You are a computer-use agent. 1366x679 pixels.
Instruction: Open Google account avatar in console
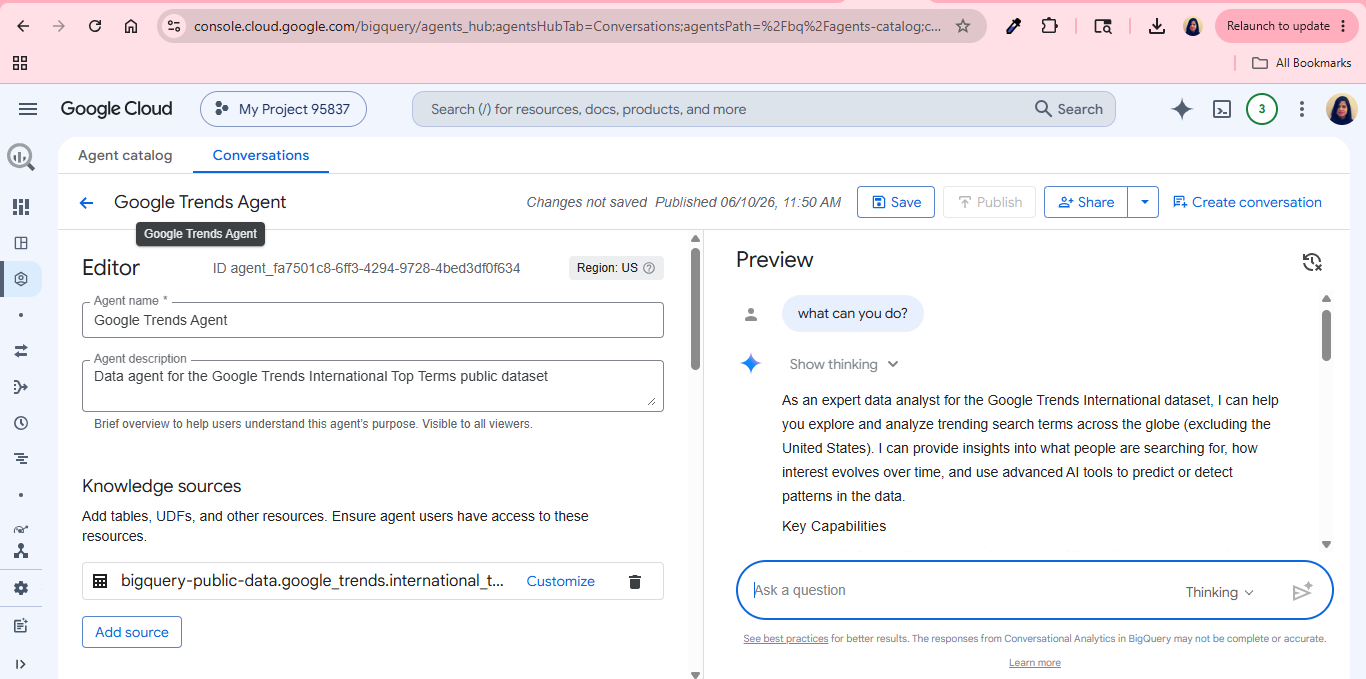1341,109
